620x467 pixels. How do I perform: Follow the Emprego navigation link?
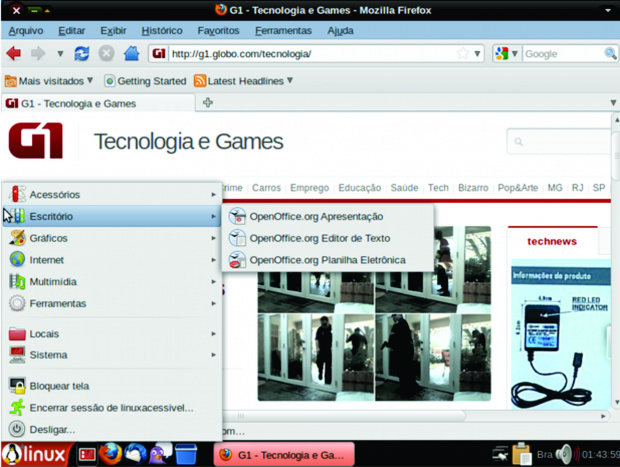(309, 188)
